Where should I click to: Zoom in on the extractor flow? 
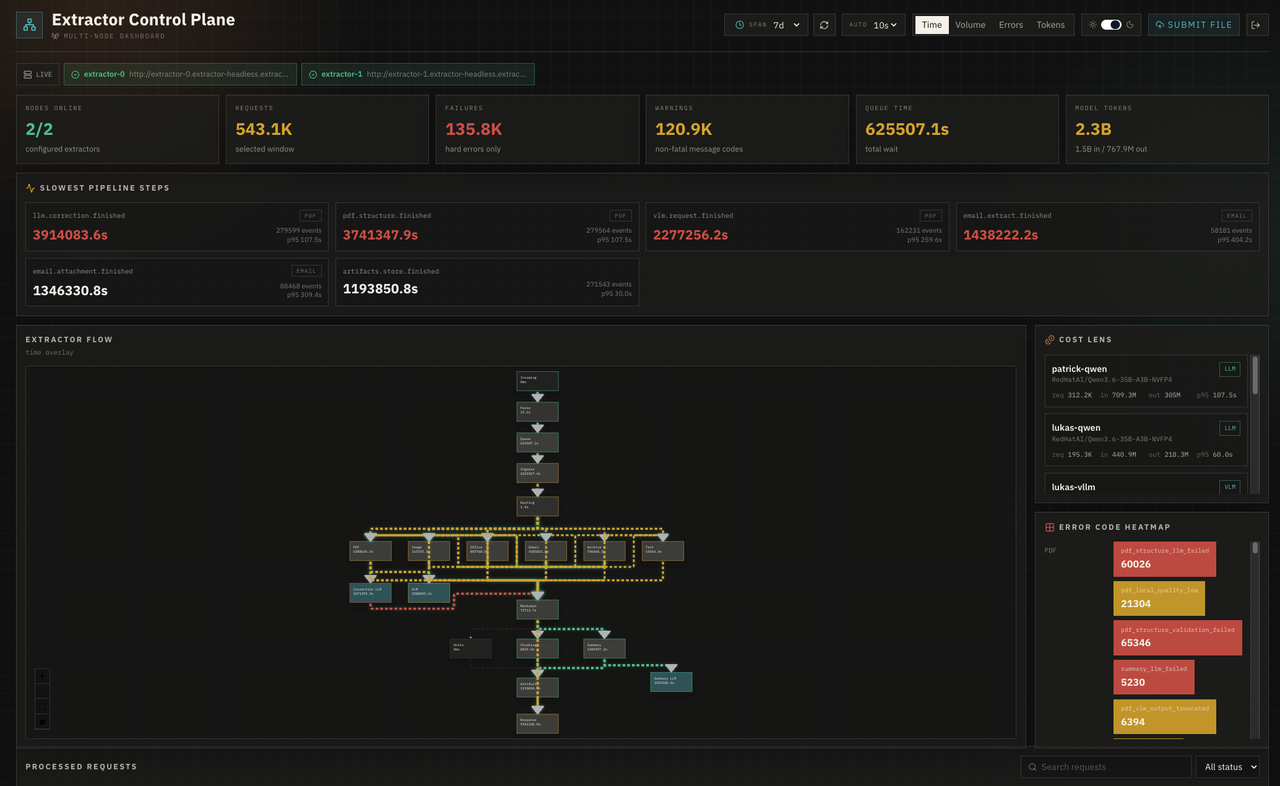42,676
